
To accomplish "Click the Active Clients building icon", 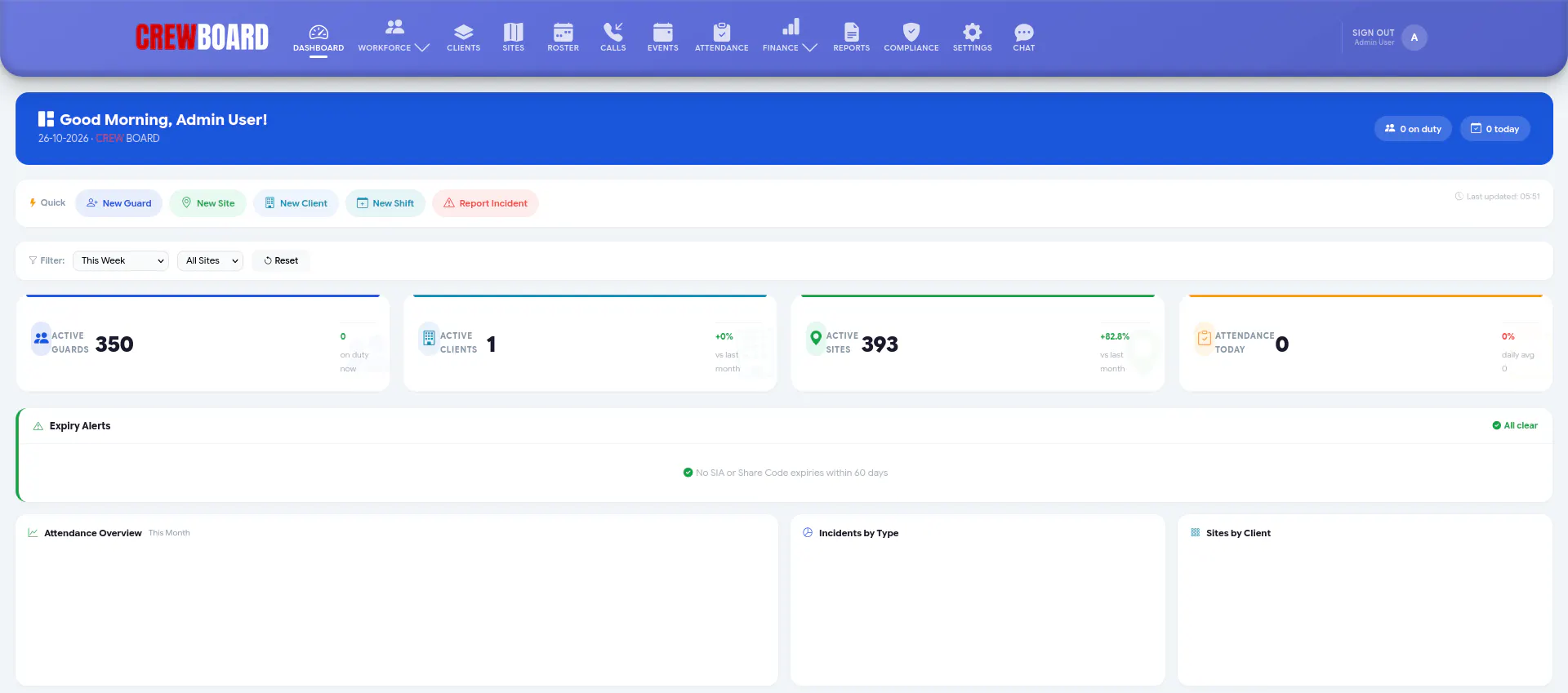I will (429, 338).
